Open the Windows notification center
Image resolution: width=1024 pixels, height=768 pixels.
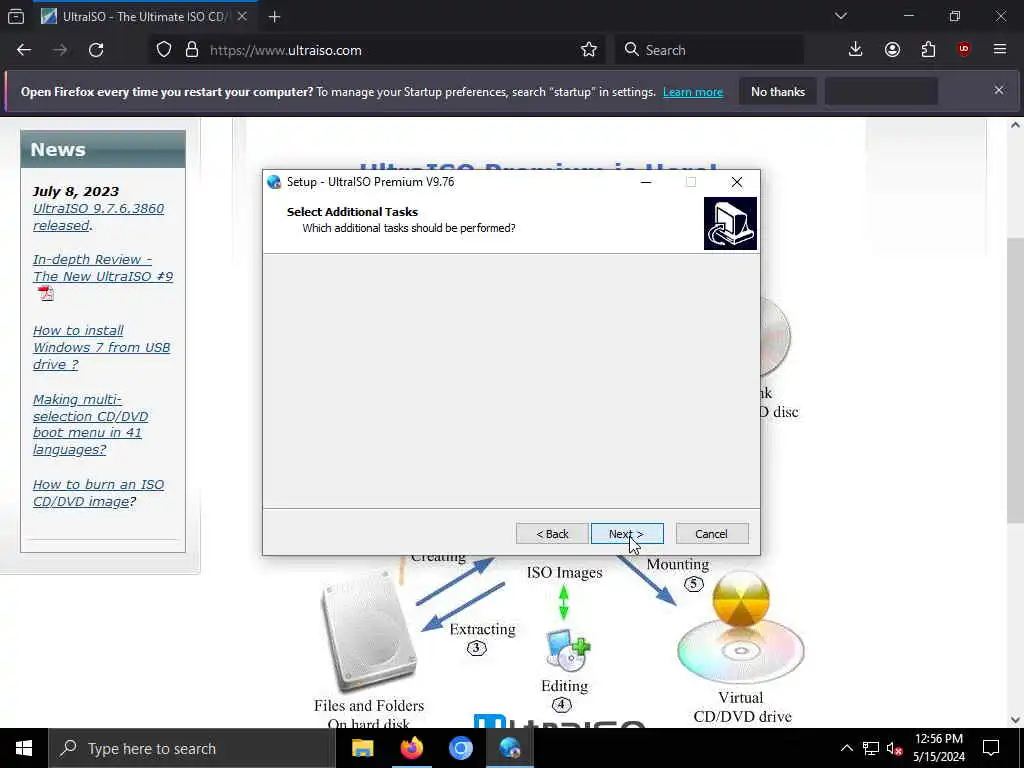[x=991, y=748]
